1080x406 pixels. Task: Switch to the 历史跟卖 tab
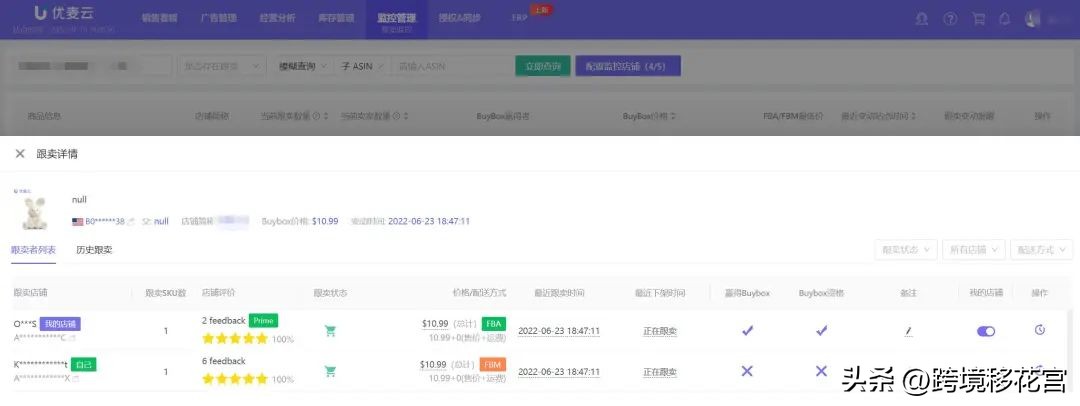coord(94,250)
